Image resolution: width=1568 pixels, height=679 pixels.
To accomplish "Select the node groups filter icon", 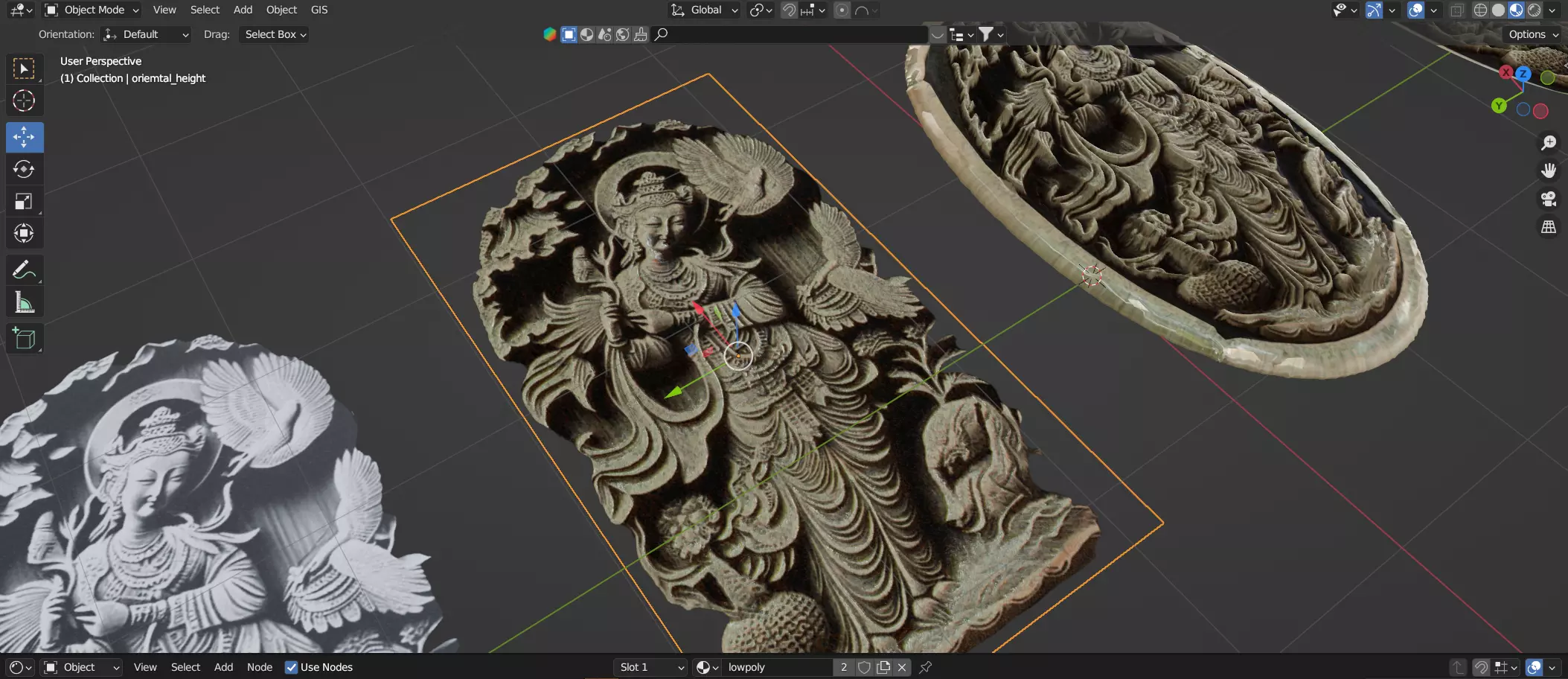I will (x=605, y=34).
